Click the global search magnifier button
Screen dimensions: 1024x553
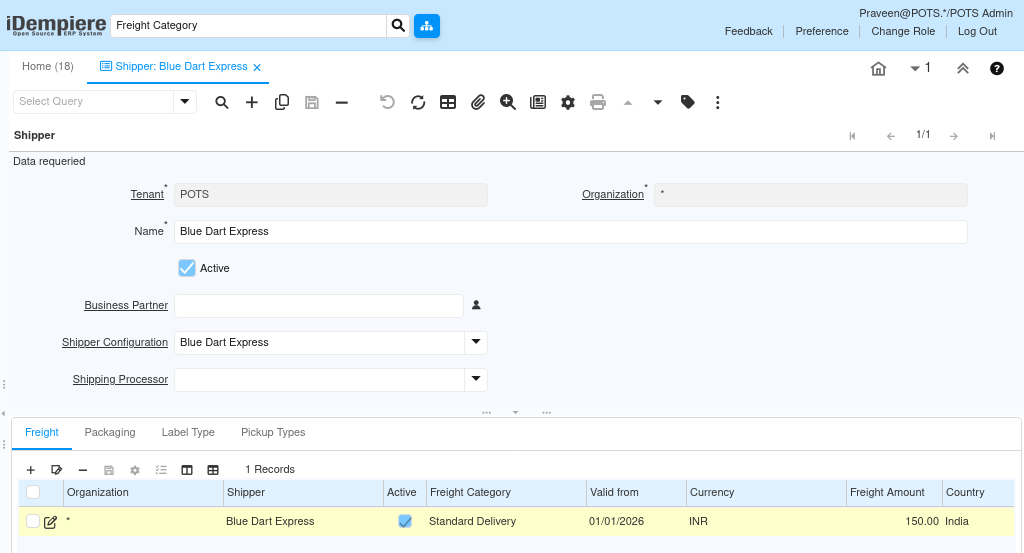click(398, 25)
